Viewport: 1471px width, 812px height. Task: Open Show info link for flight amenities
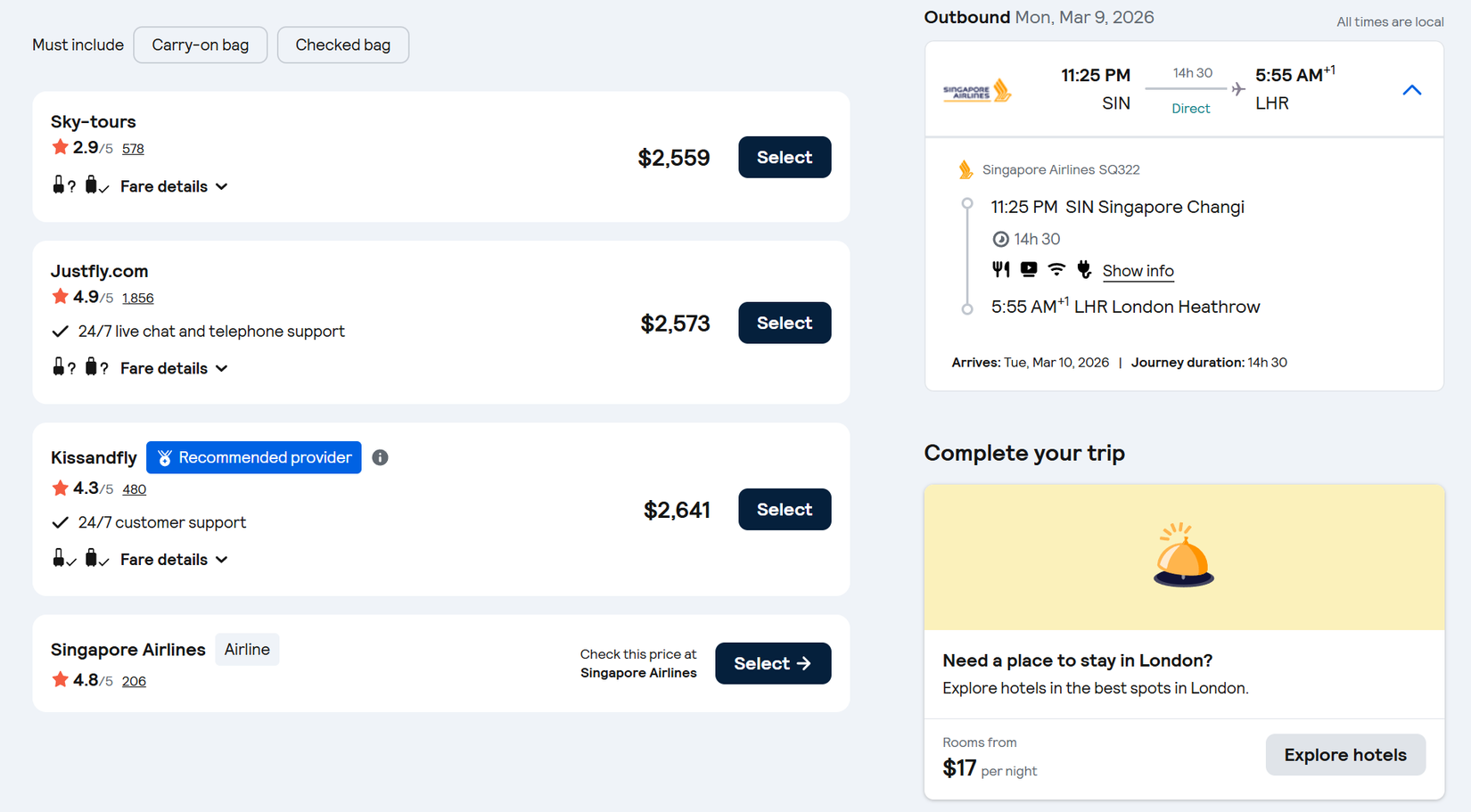tap(1138, 271)
